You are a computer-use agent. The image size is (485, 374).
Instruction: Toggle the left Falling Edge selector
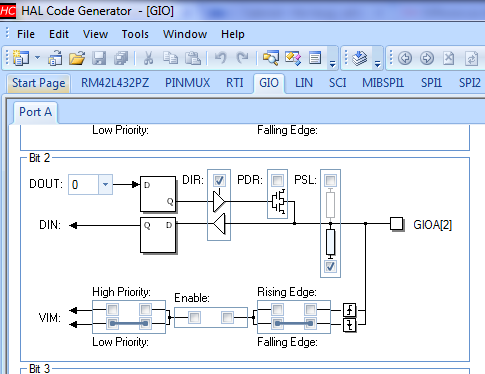click(277, 323)
